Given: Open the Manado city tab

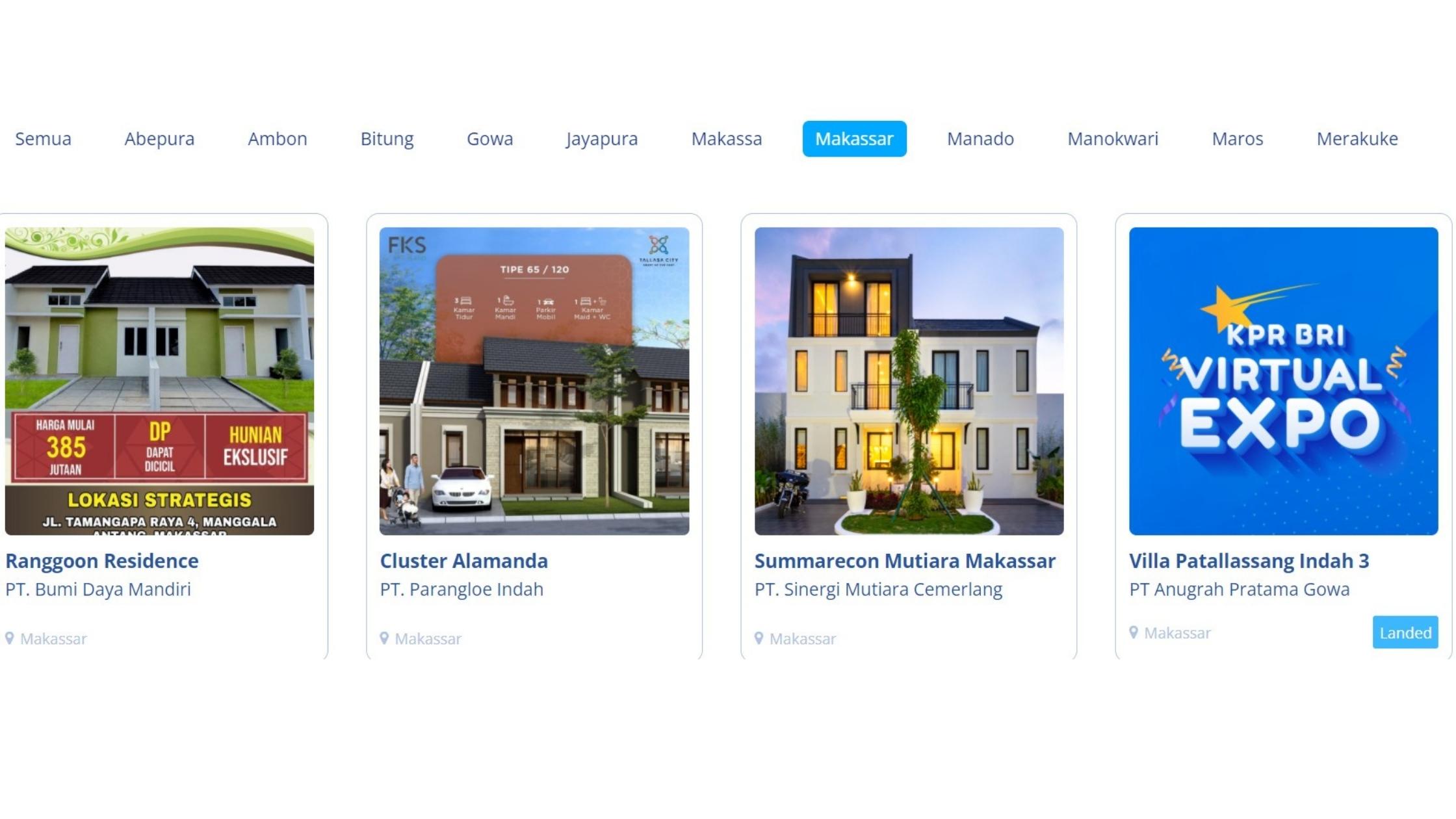Looking at the screenshot, I should [980, 138].
